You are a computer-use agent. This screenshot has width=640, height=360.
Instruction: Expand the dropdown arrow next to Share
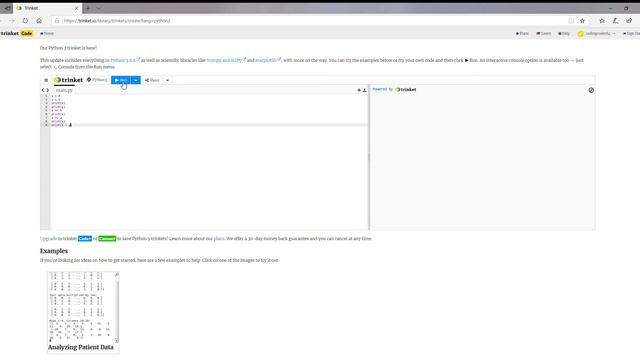[x=167, y=80]
